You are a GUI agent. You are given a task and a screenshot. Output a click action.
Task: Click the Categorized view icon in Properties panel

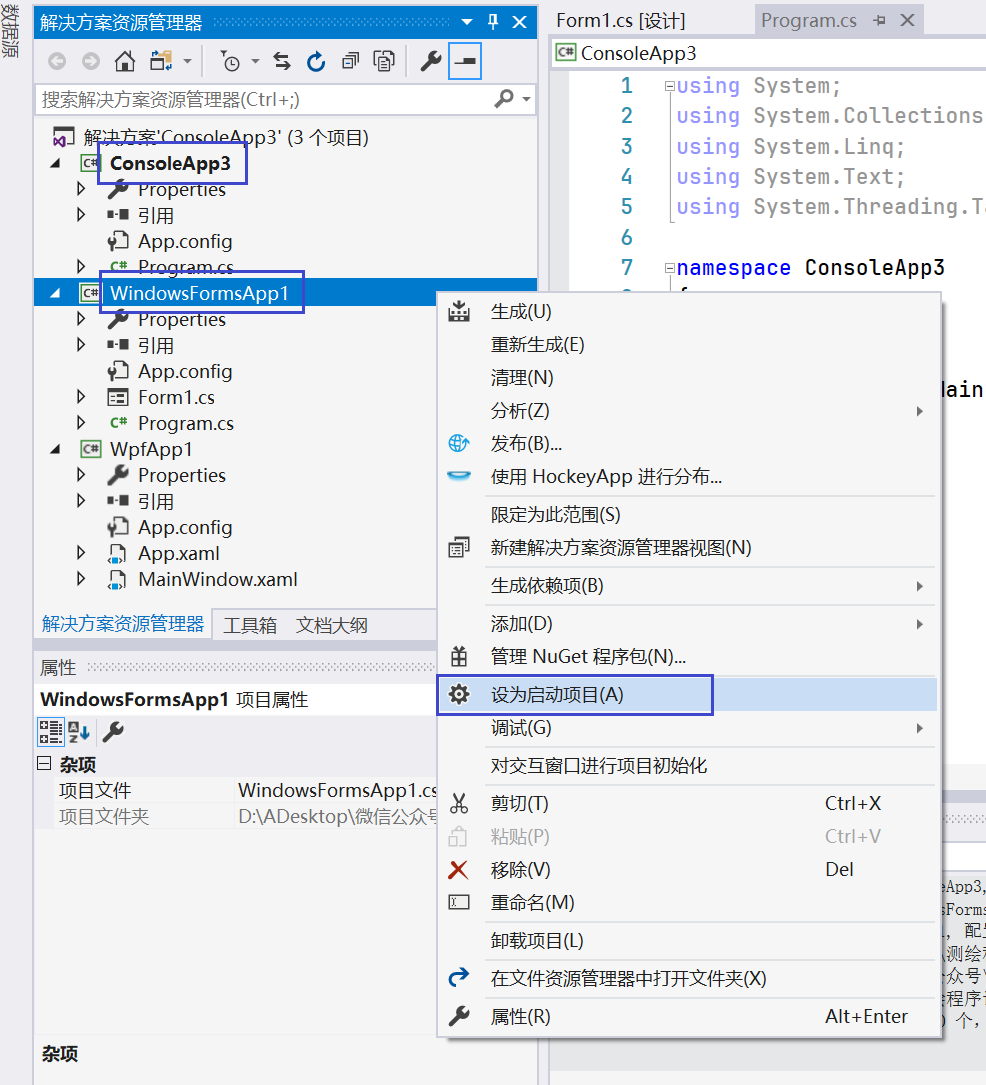pyautogui.click(x=51, y=731)
